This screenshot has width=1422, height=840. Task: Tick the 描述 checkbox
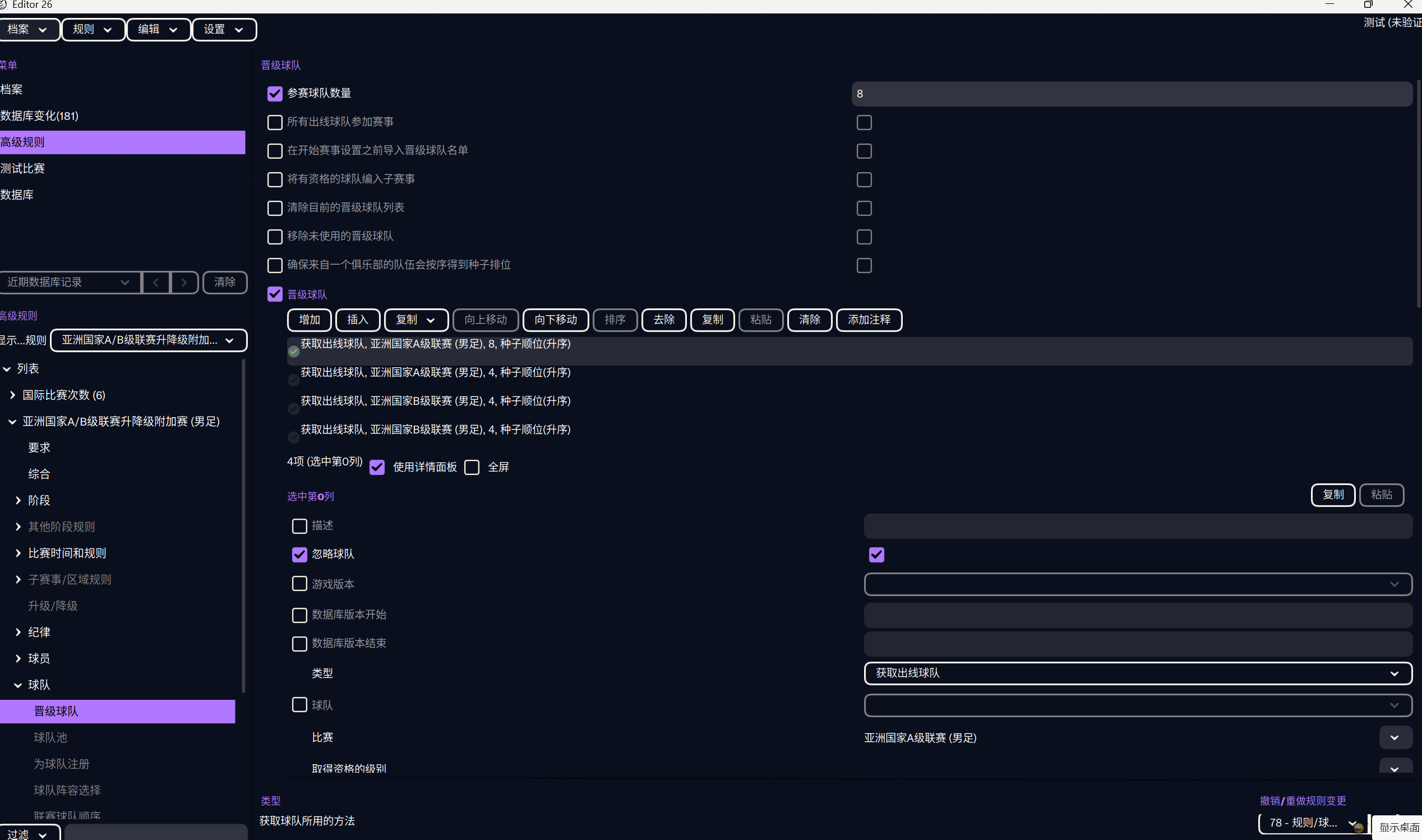click(299, 526)
